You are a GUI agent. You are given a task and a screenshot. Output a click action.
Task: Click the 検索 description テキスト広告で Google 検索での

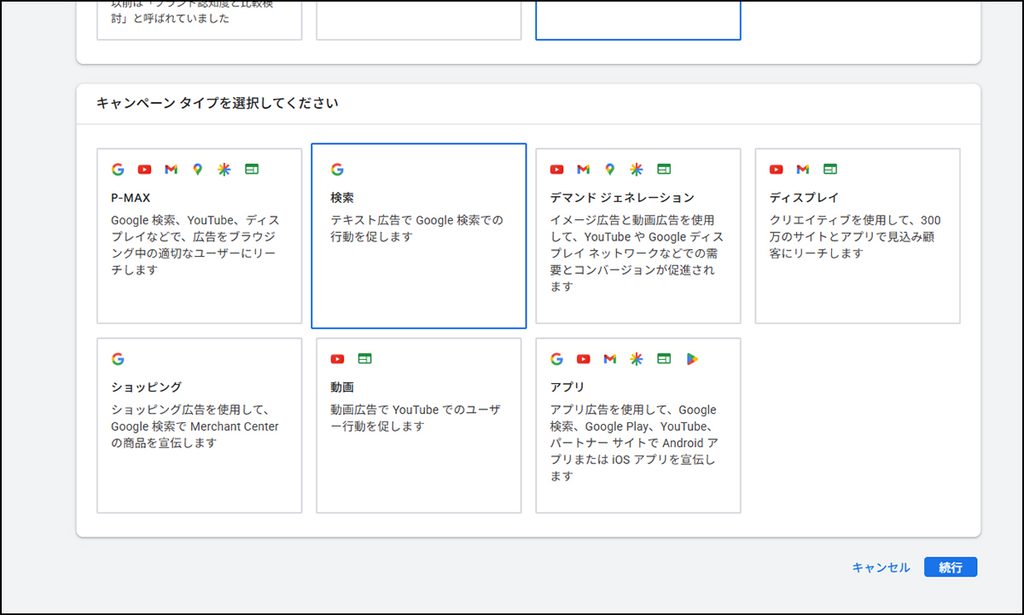(417, 229)
